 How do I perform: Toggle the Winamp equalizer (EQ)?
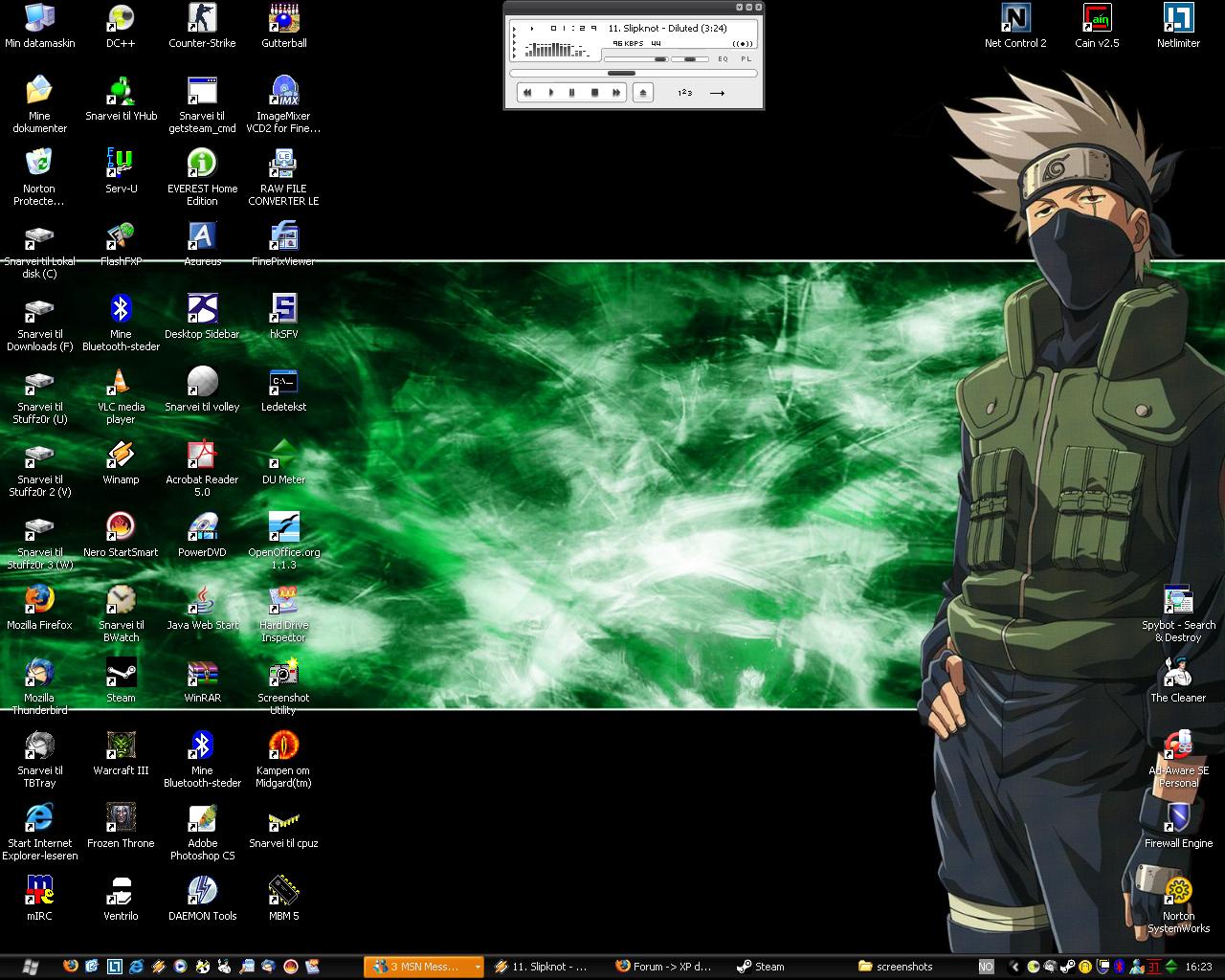723,59
